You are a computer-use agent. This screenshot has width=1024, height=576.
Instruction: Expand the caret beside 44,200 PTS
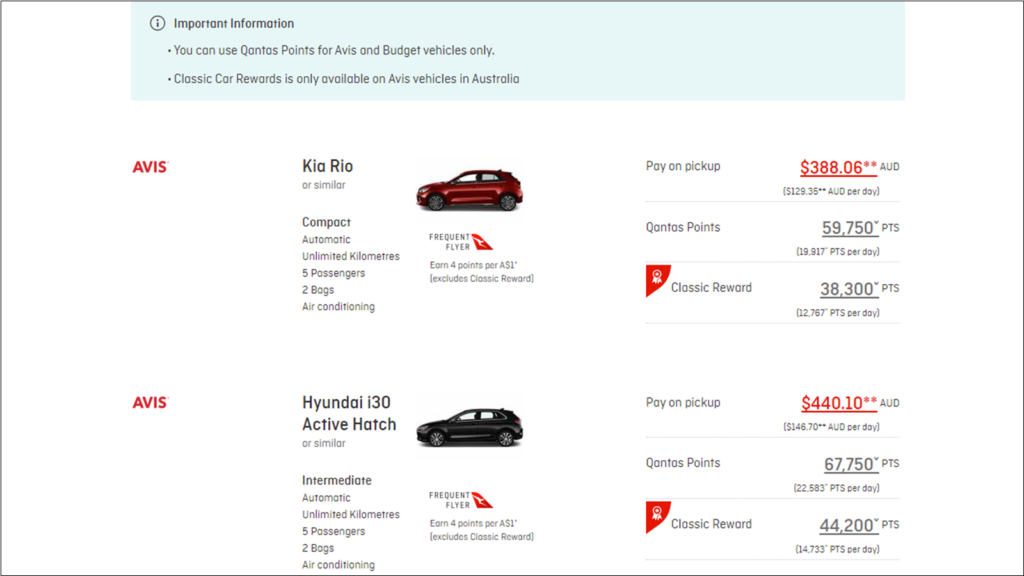[877, 520]
